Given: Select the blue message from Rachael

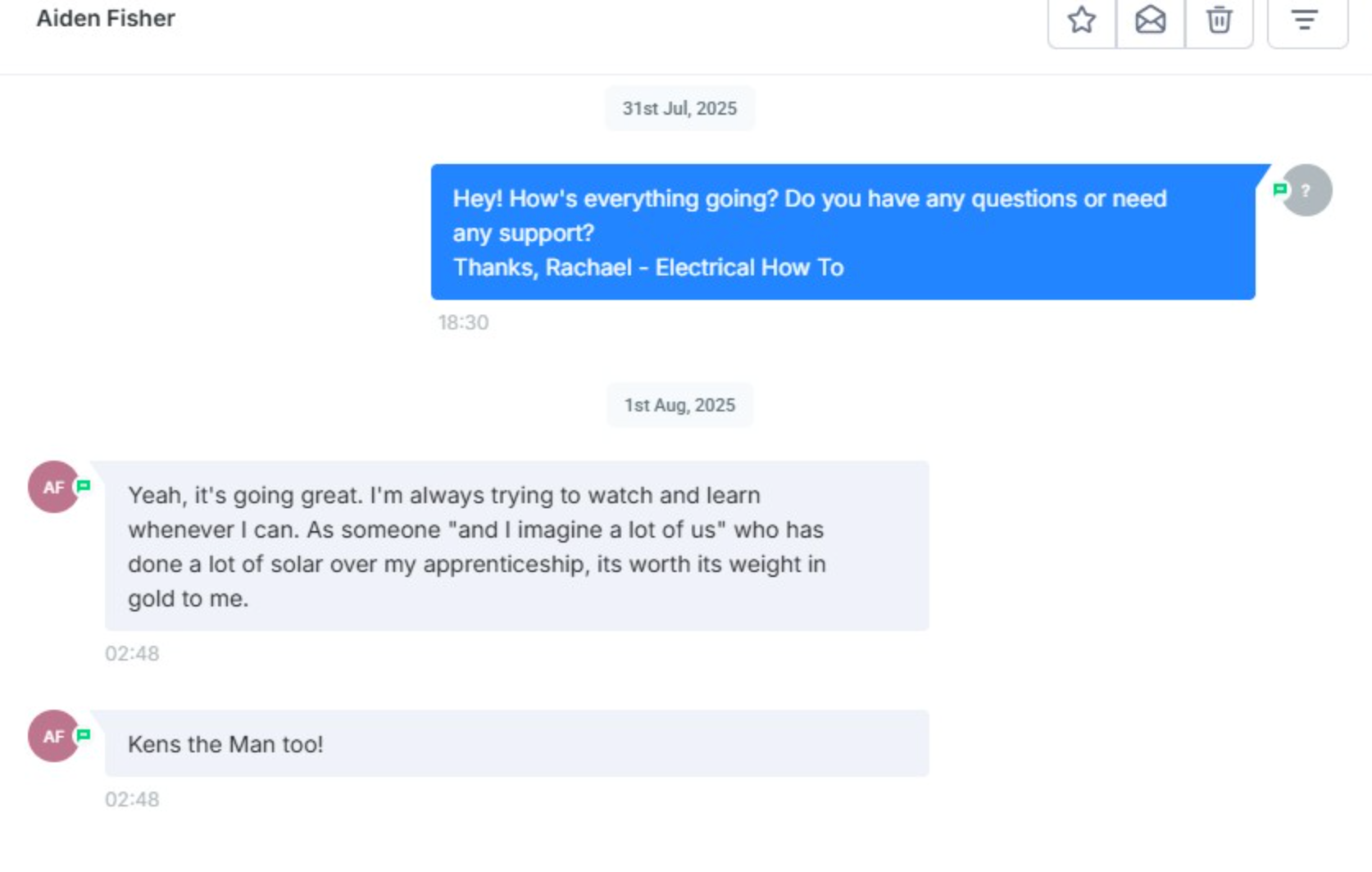Looking at the screenshot, I should (843, 231).
